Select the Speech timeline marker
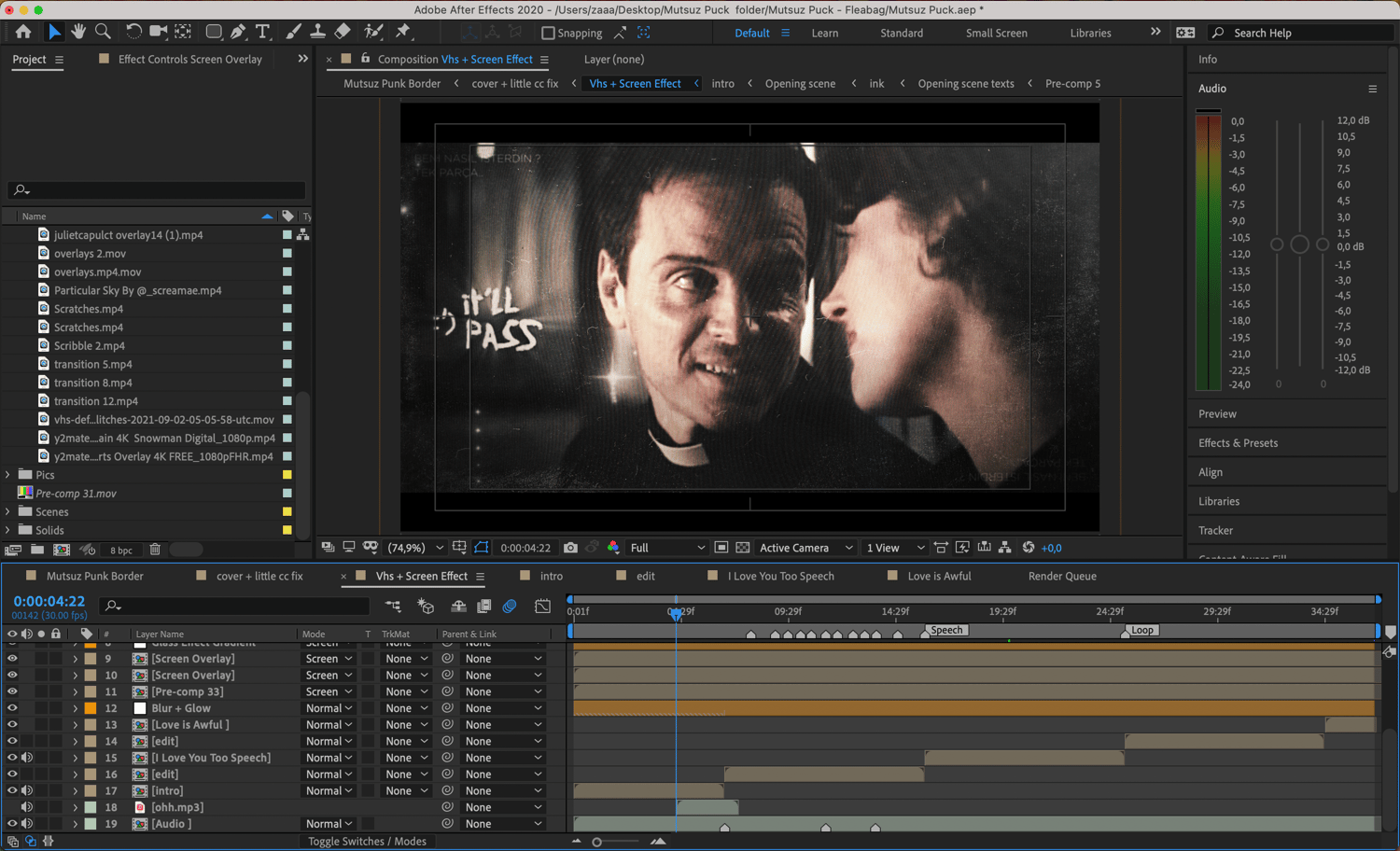 [x=945, y=631]
